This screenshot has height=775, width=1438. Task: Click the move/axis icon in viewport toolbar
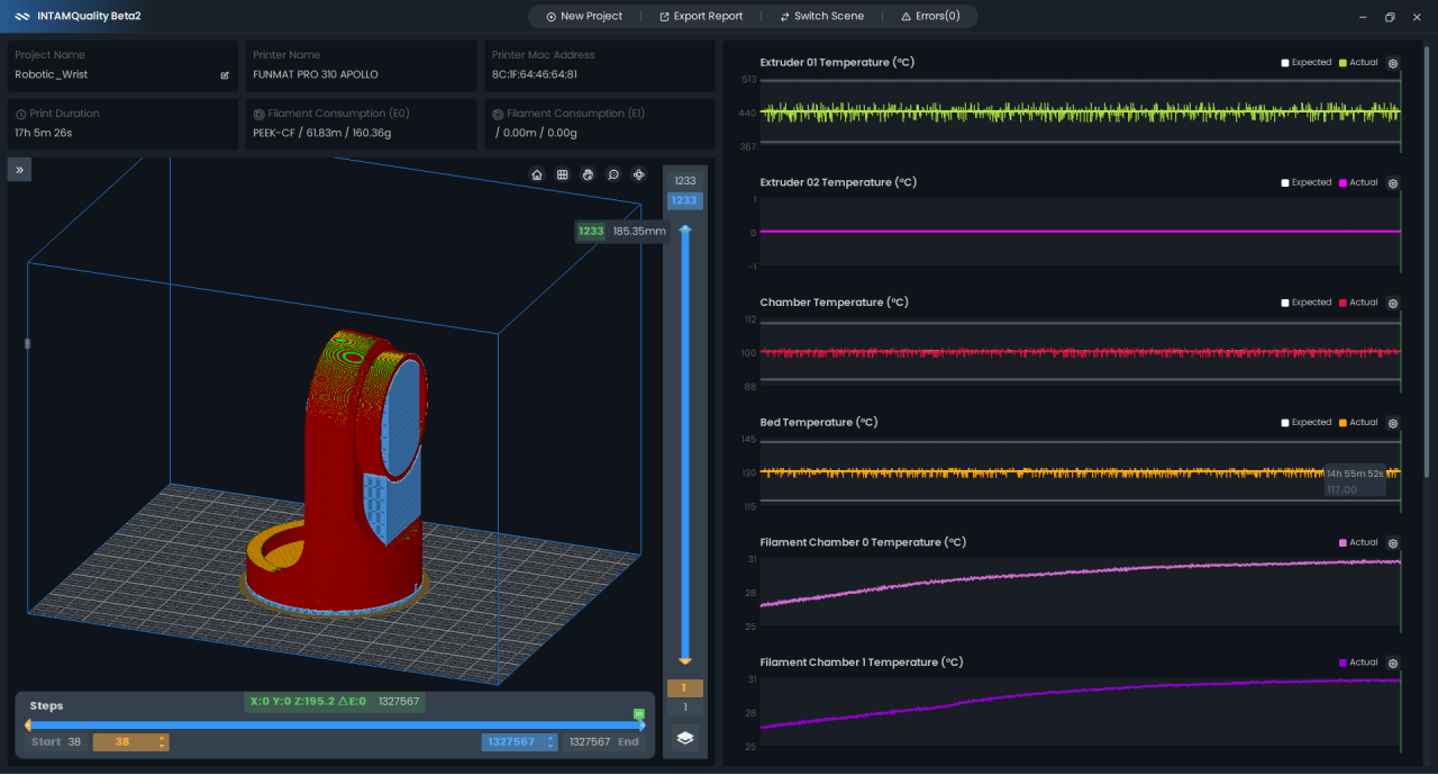click(639, 175)
